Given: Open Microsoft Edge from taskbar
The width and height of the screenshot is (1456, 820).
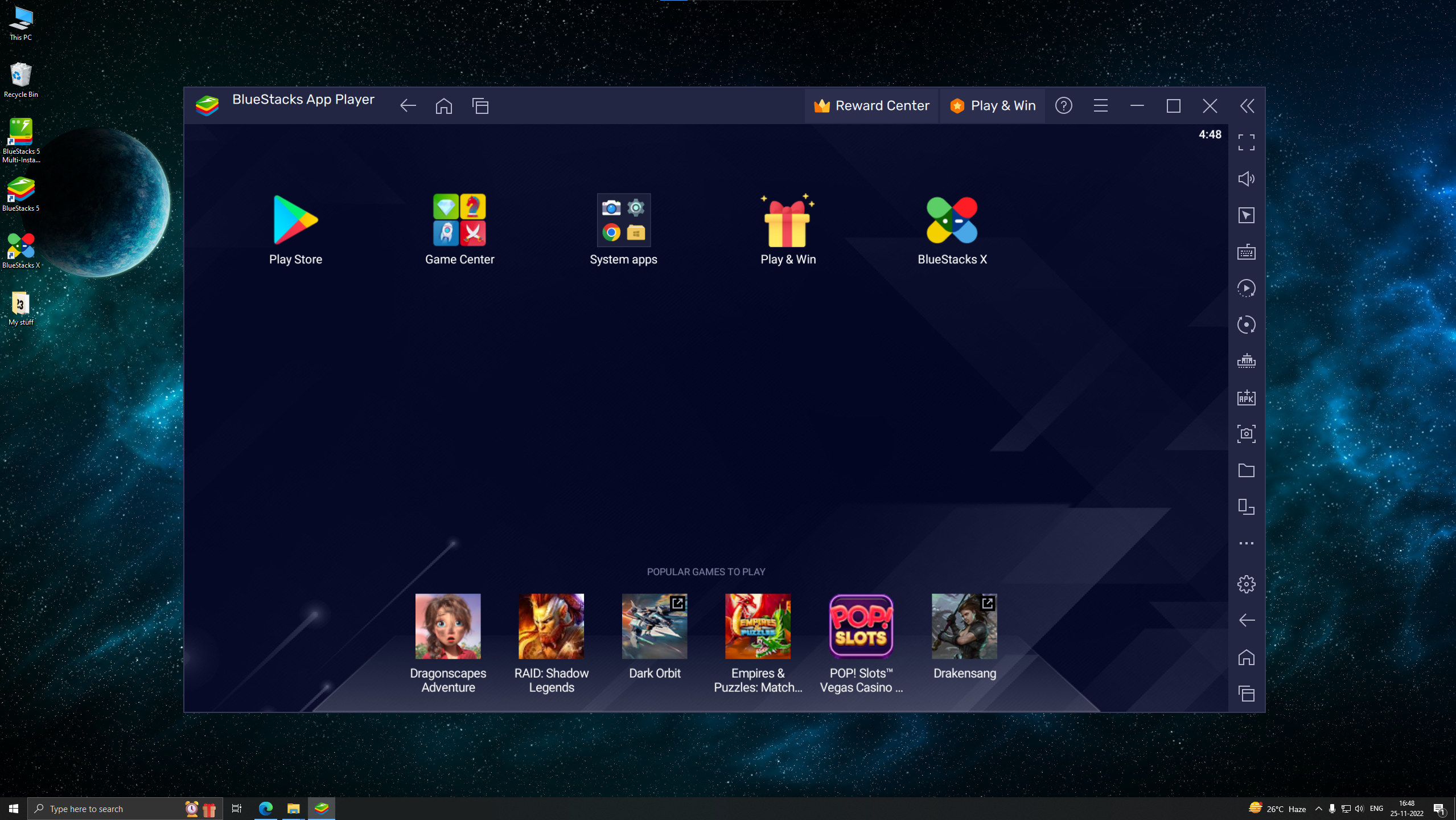Looking at the screenshot, I should pyautogui.click(x=266, y=809).
